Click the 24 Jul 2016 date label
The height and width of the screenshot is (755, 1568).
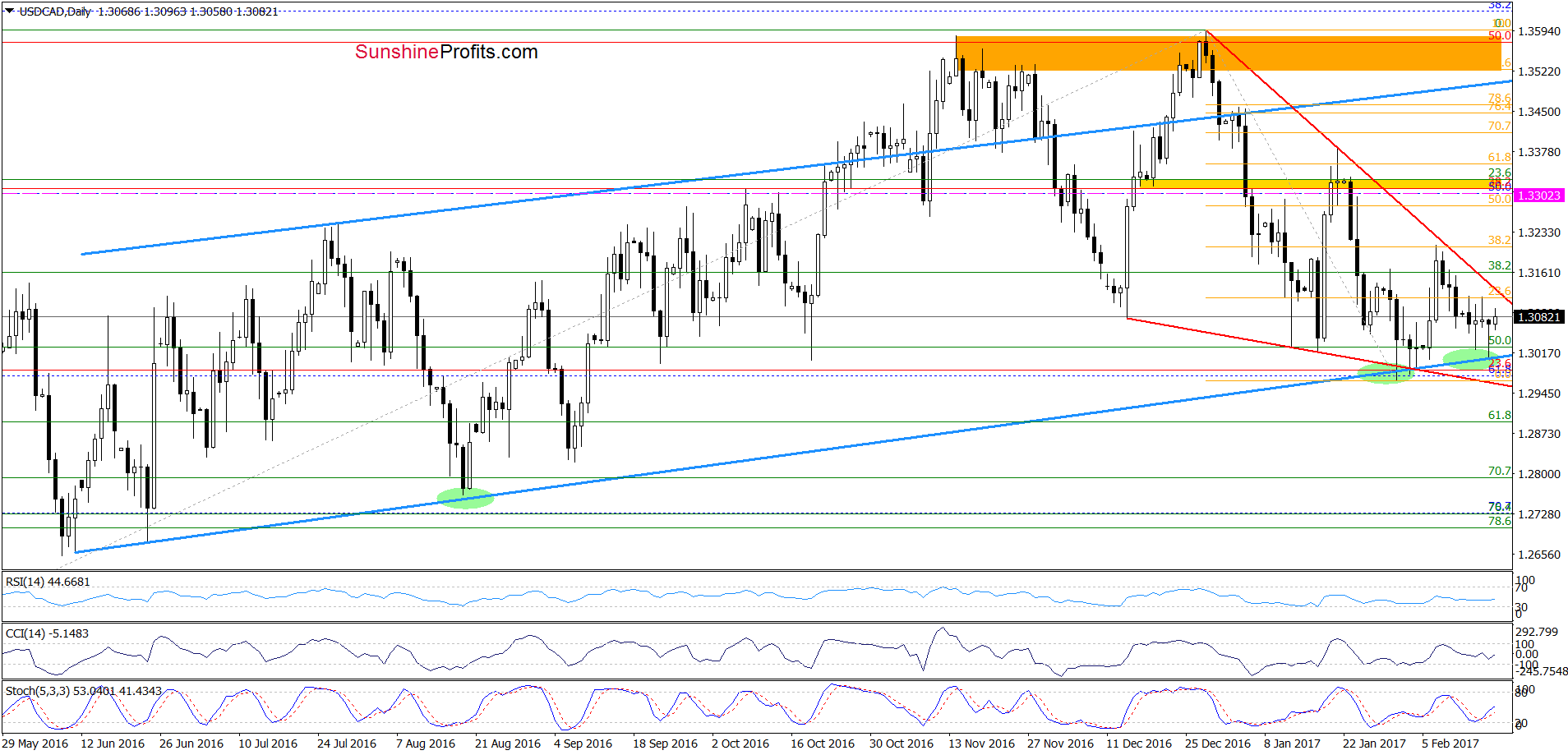[x=347, y=743]
